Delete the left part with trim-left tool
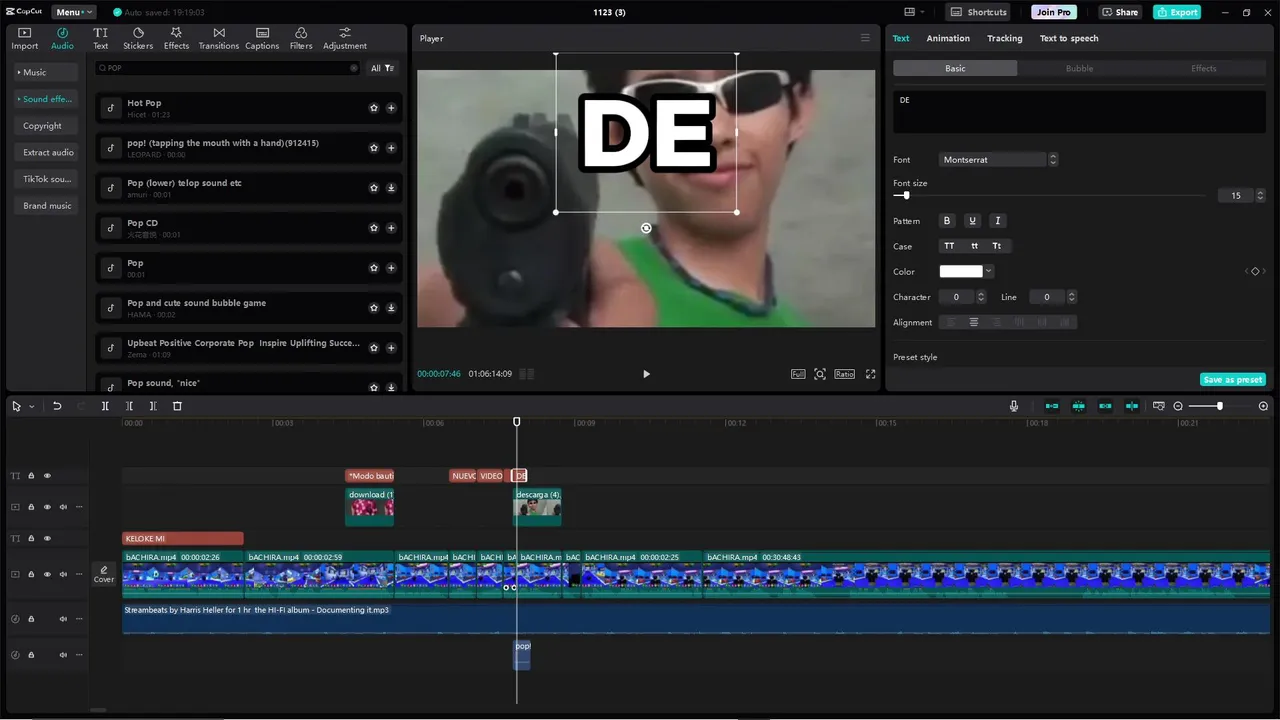 [x=129, y=406]
